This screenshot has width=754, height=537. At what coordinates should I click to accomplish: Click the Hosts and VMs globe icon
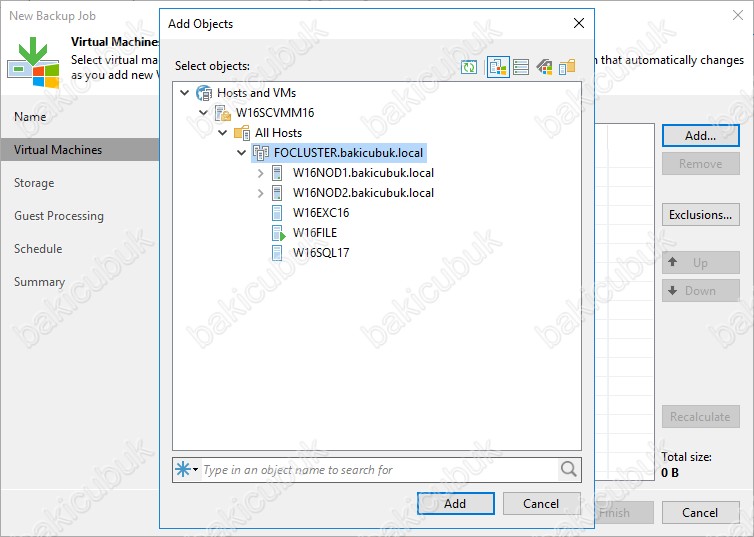click(x=204, y=93)
